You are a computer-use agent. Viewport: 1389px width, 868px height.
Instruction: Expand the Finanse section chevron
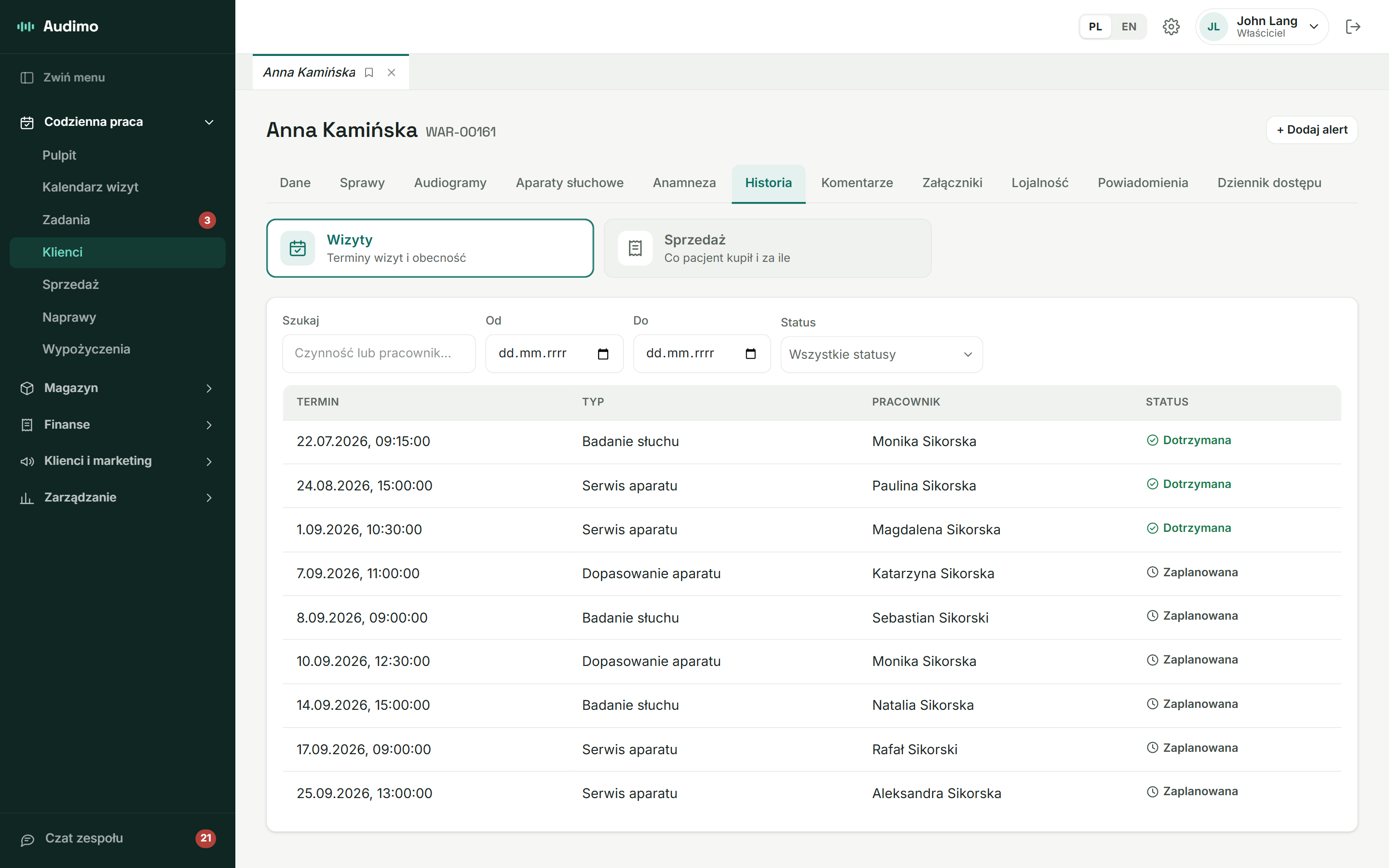pos(209,425)
